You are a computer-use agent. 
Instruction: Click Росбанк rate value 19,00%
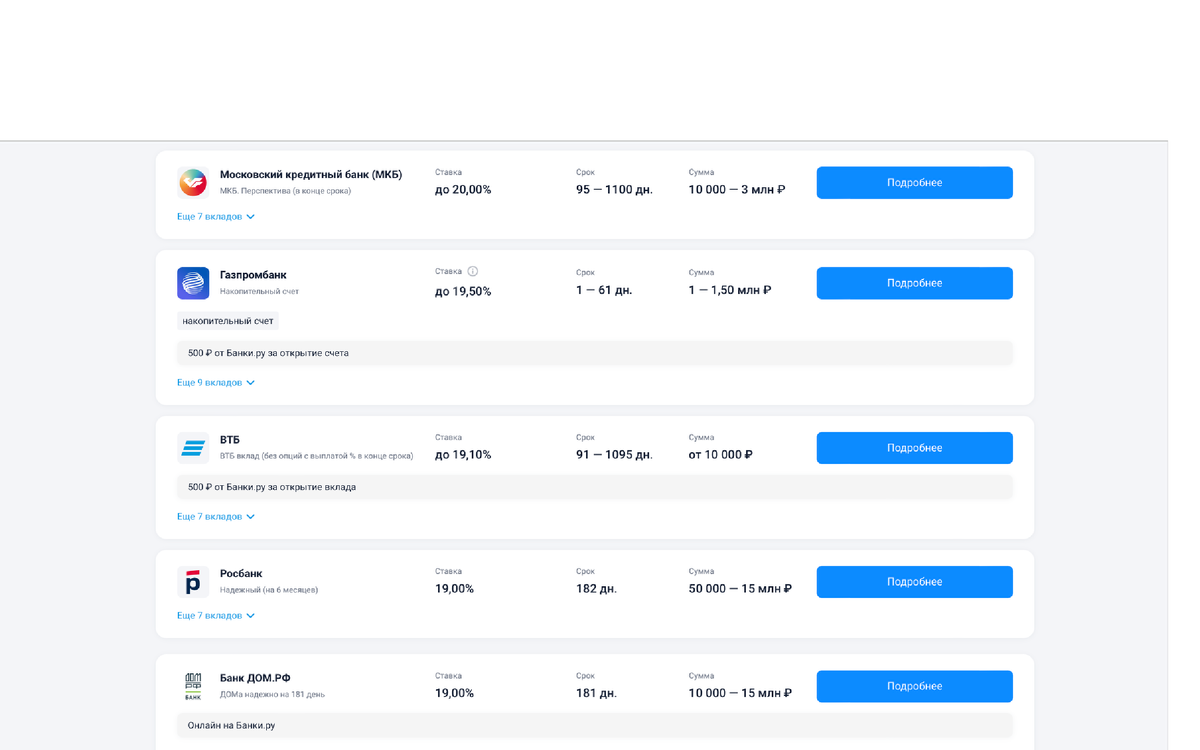click(x=454, y=589)
